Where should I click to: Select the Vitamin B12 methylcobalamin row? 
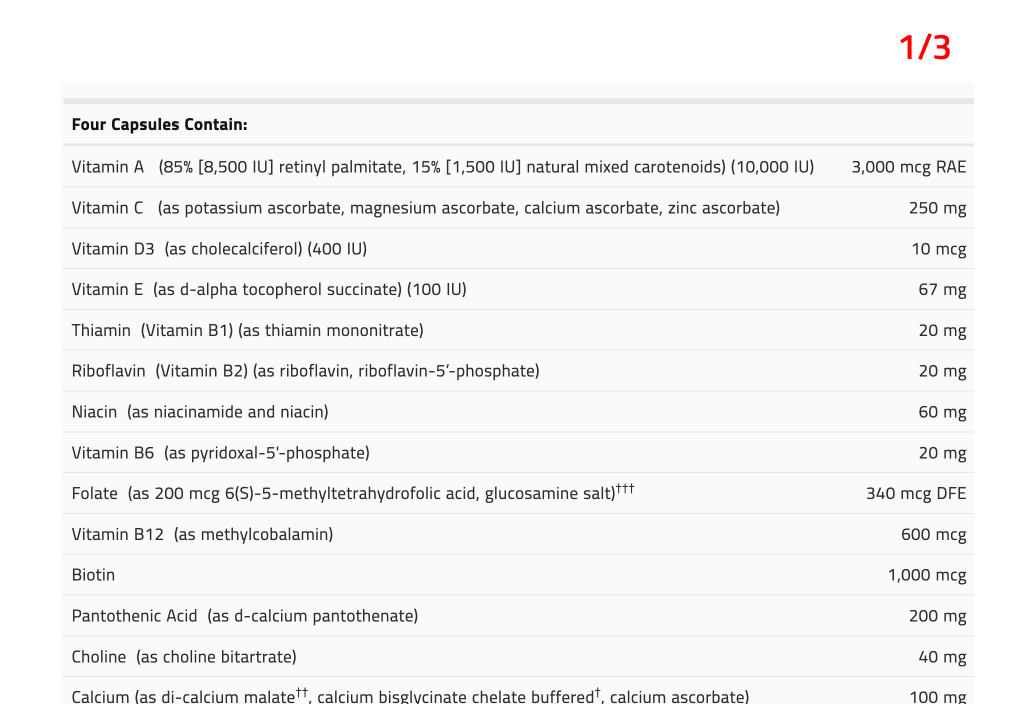point(518,534)
